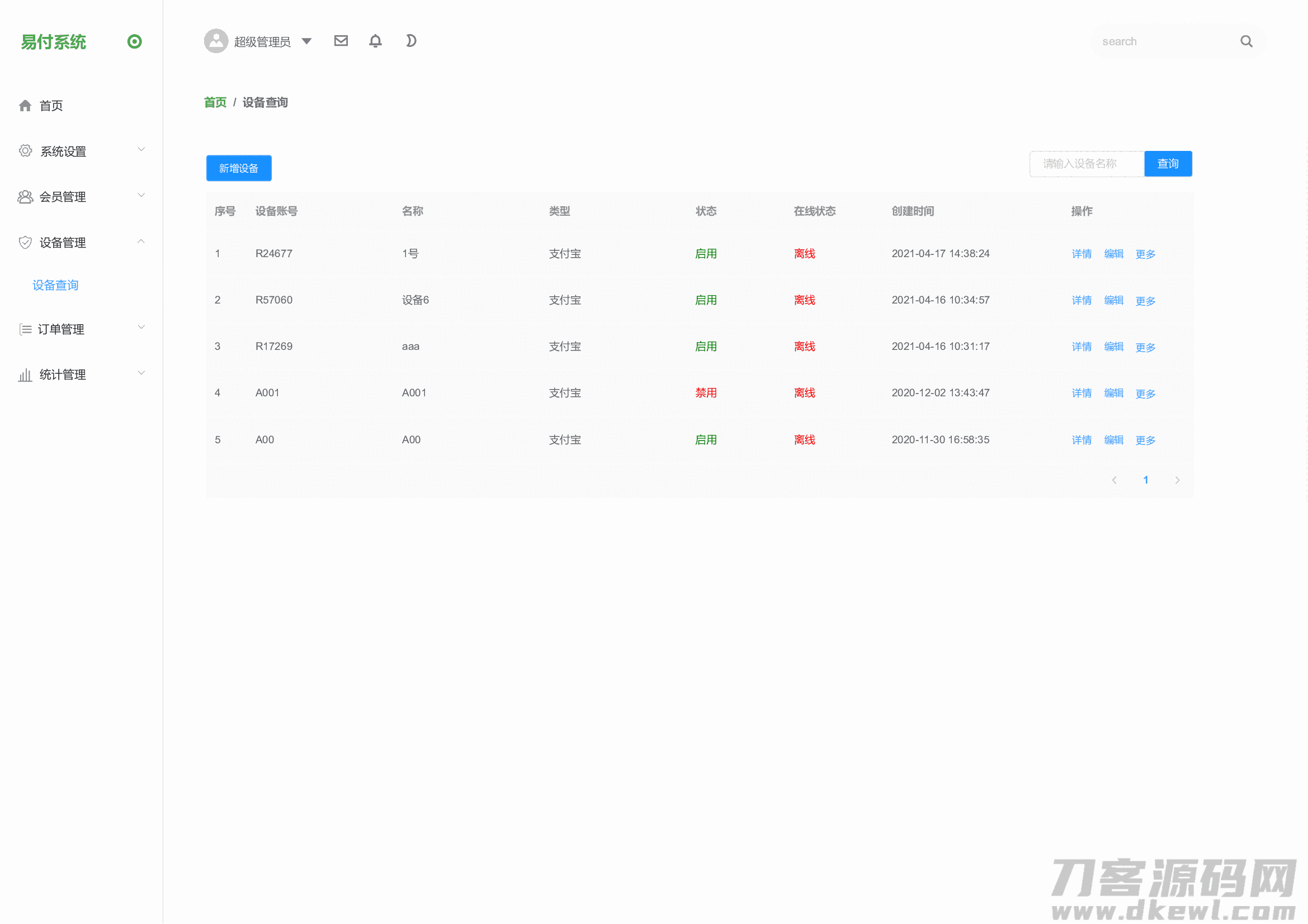The width and height of the screenshot is (1308, 924).
Task: Open 更多 for device R24677
Action: click(x=1145, y=254)
